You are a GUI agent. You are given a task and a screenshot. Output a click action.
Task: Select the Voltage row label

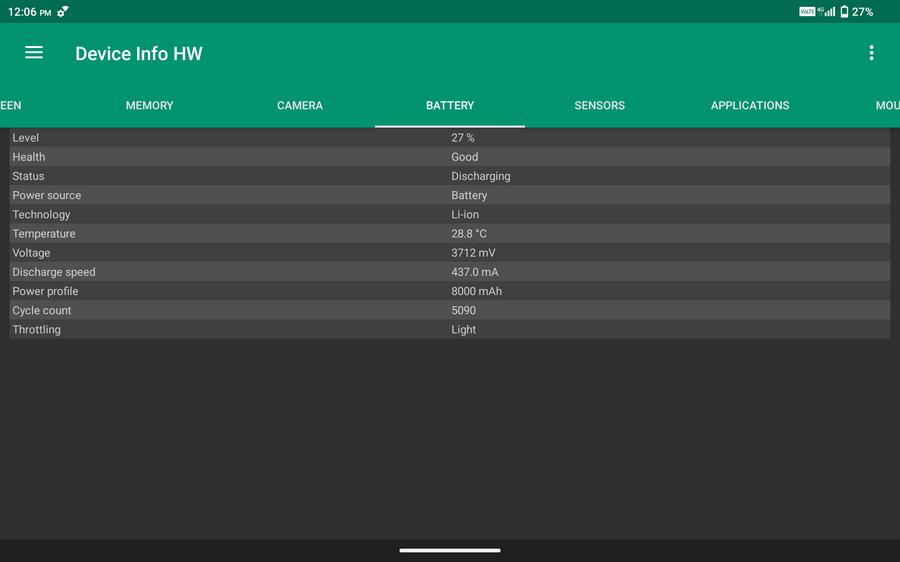(31, 253)
